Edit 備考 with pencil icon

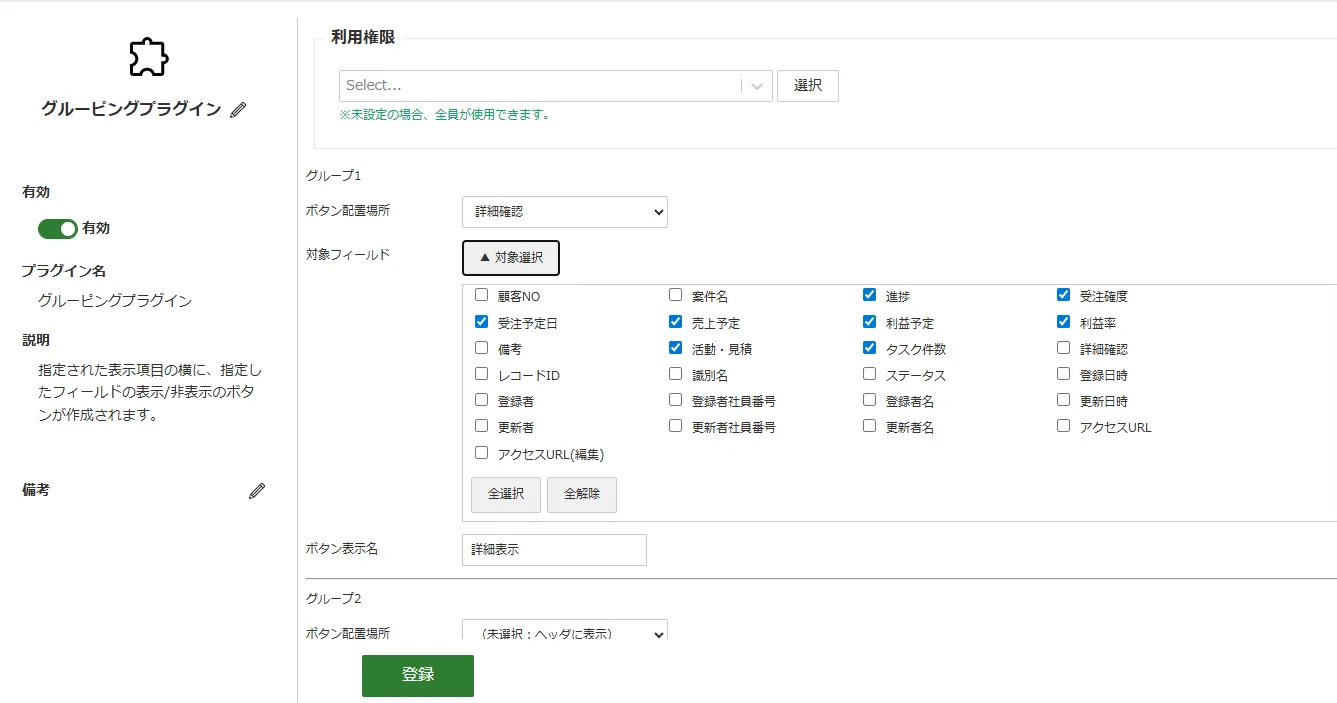click(257, 491)
